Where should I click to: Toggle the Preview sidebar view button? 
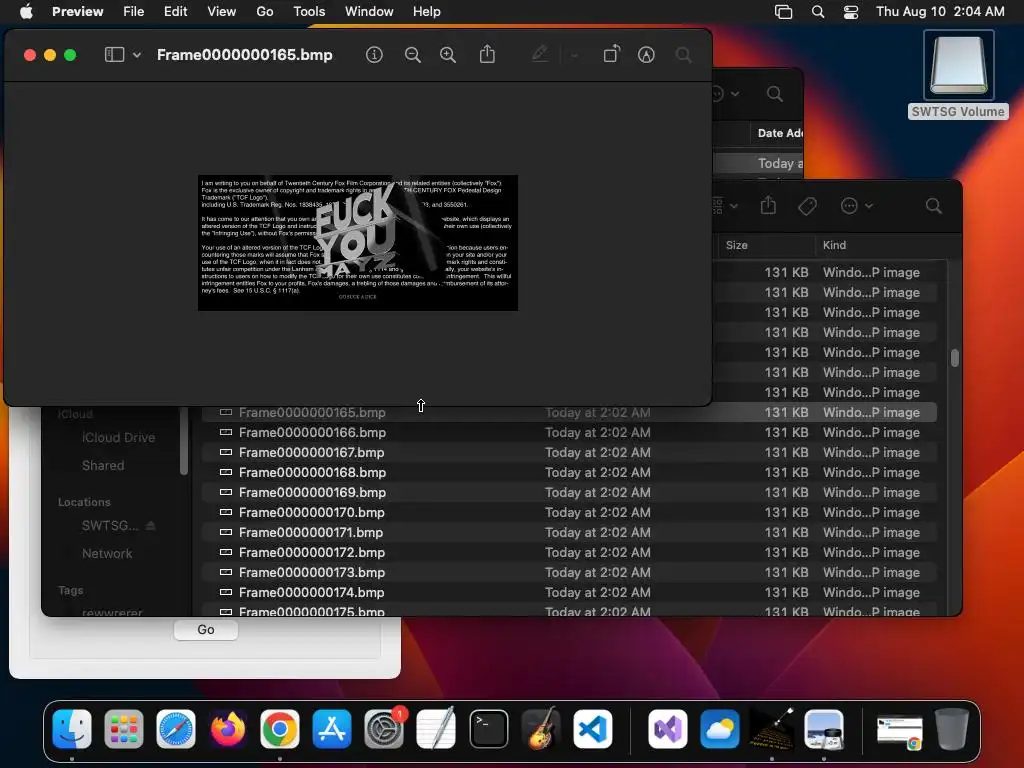pyautogui.click(x=114, y=55)
